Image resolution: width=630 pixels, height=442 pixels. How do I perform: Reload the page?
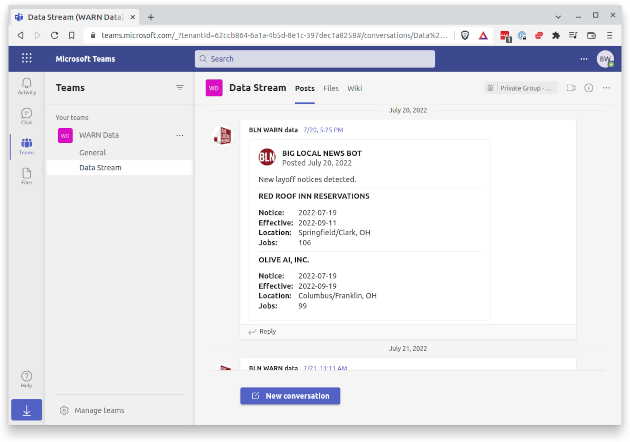(x=55, y=35)
